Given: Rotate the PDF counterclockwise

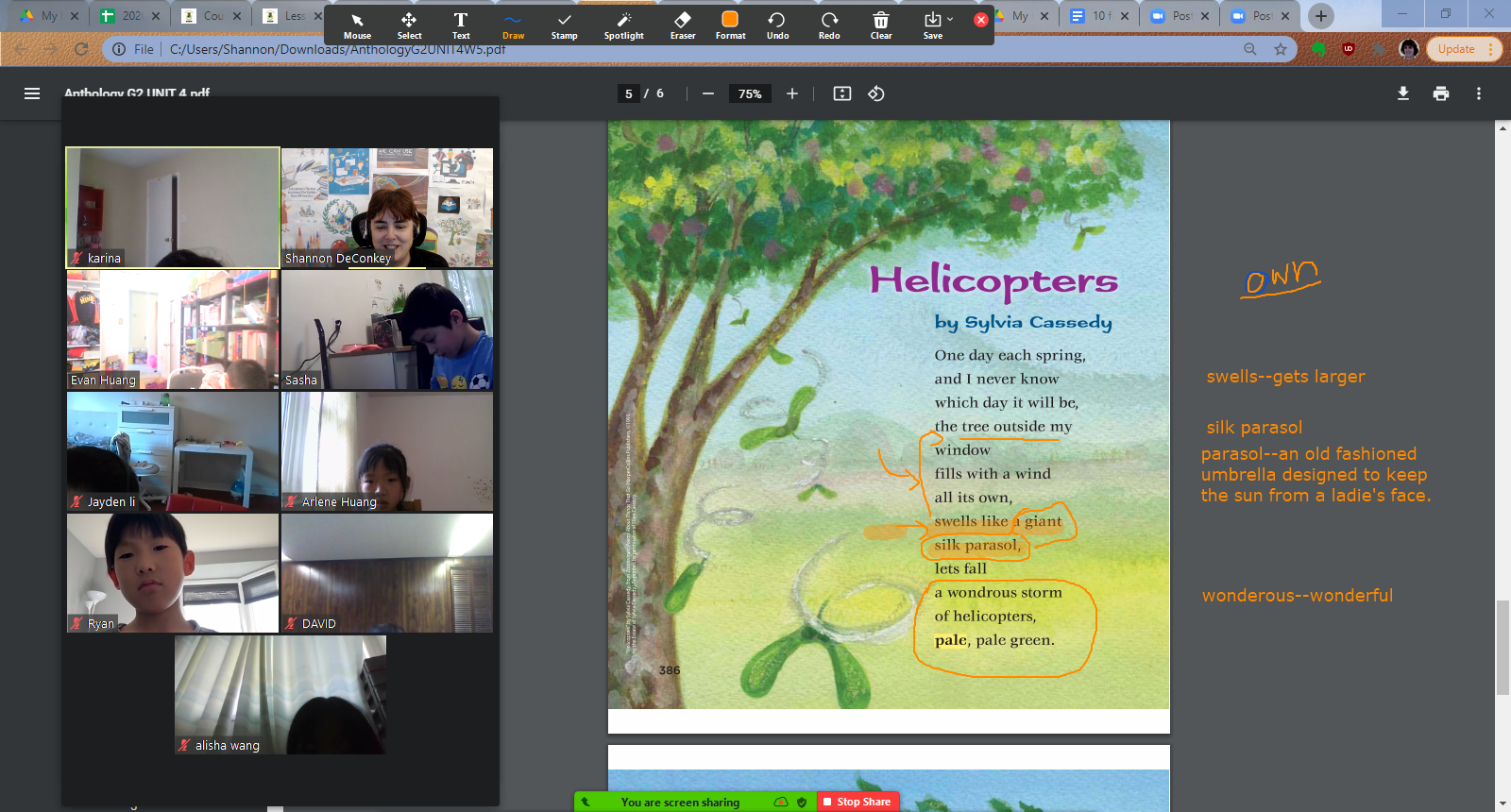Looking at the screenshot, I should 876,93.
